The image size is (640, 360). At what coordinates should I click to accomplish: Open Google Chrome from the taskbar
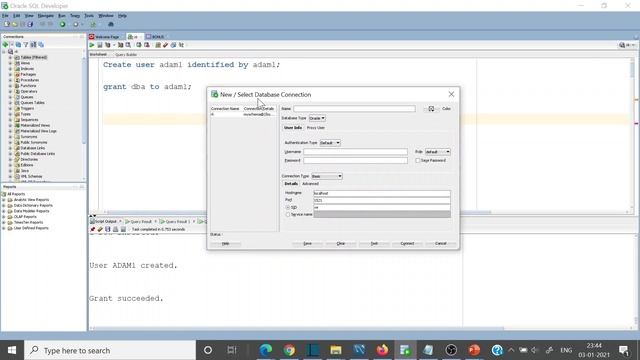pyautogui.click(x=289, y=350)
